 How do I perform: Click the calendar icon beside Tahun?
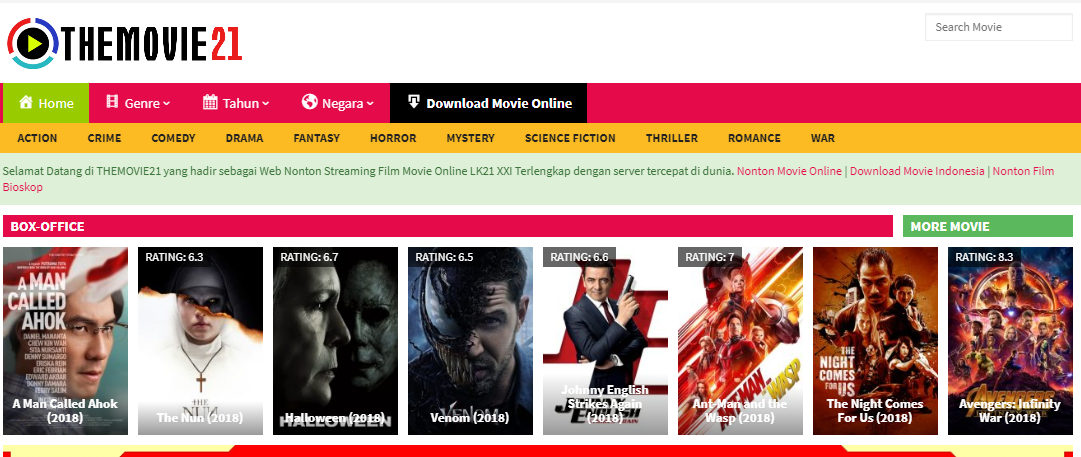pos(210,103)
